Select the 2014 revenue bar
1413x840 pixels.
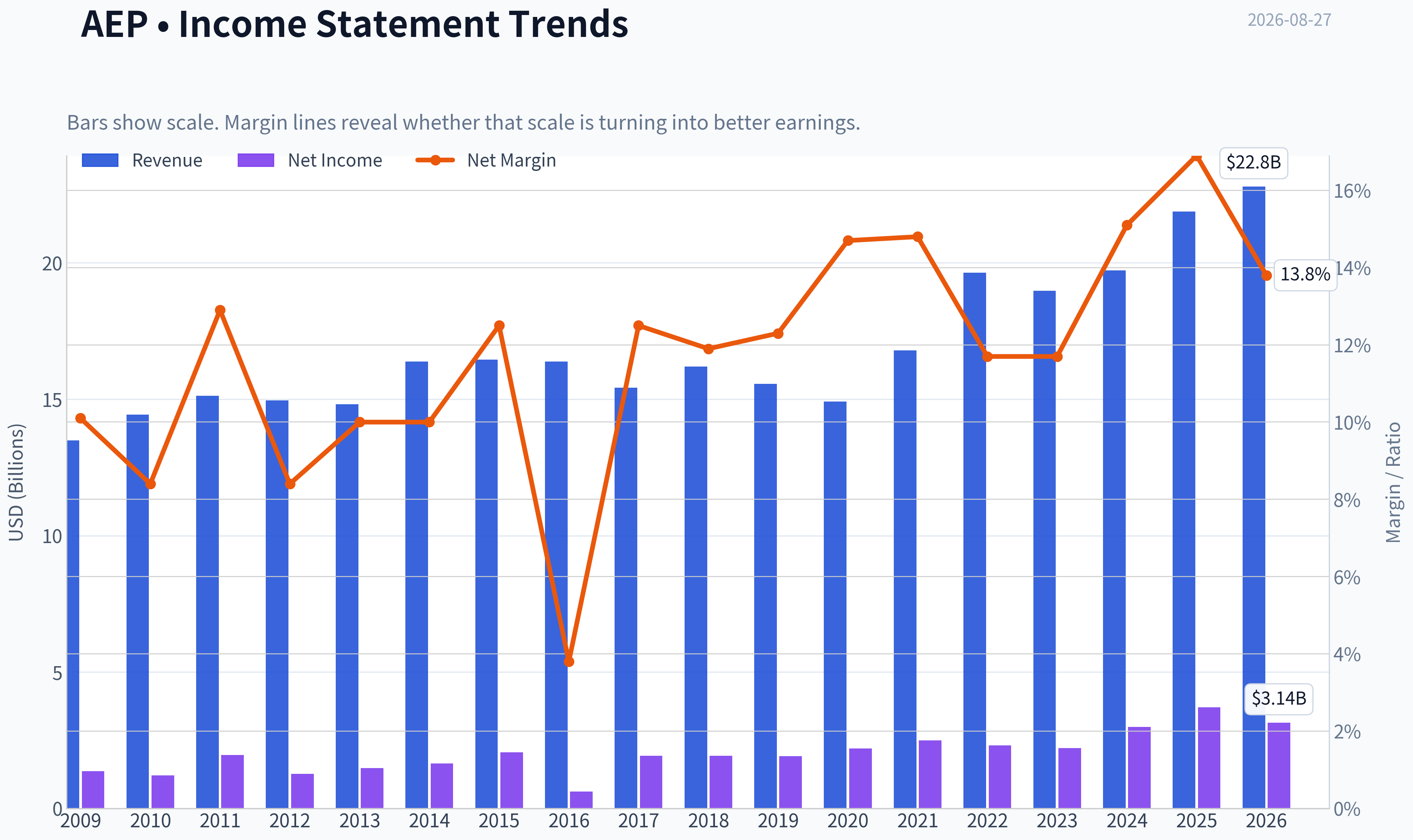pos(417,585)
